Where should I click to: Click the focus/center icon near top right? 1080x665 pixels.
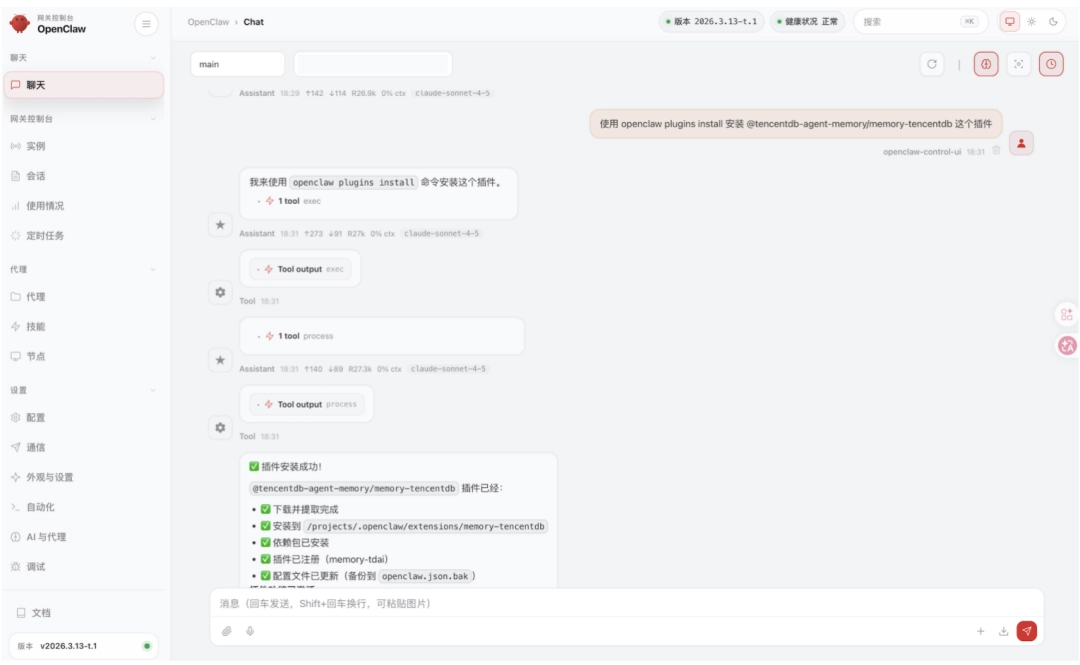[1018, 63]
